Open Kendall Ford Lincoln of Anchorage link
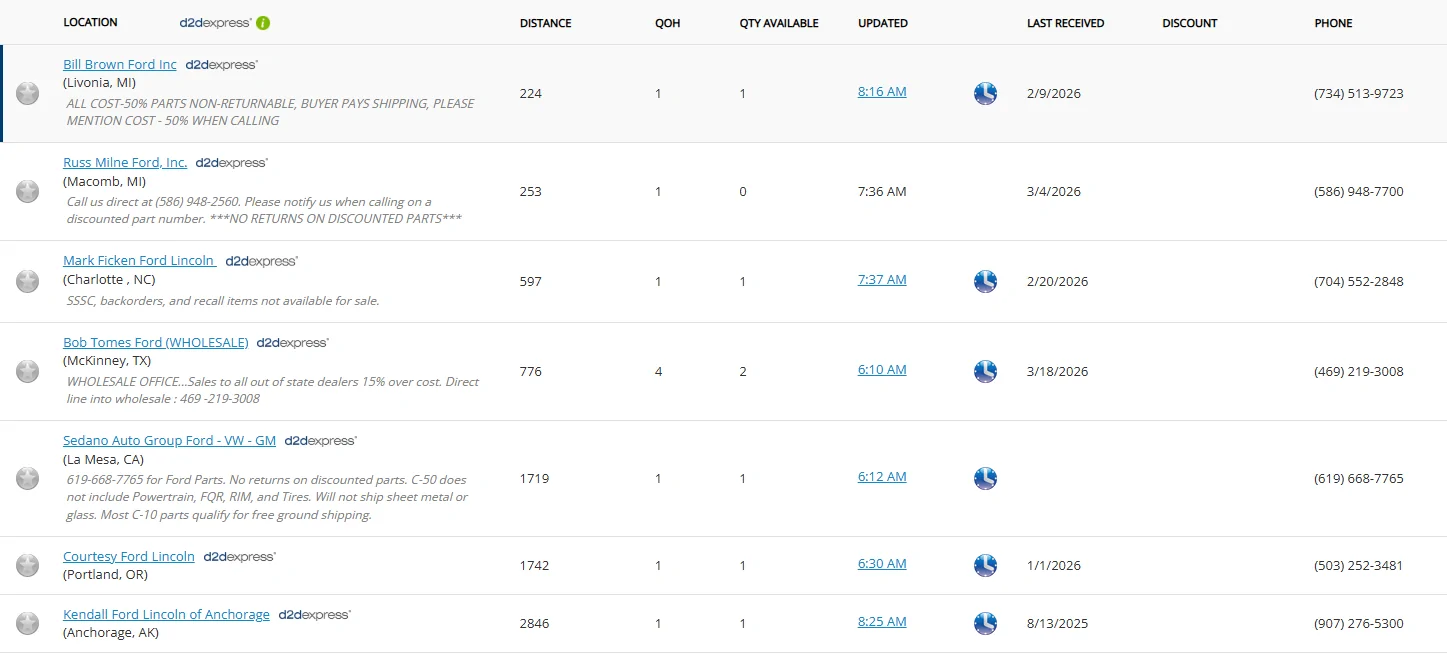This screenshot has height=667, width=1447. click(x=166, y=615)
